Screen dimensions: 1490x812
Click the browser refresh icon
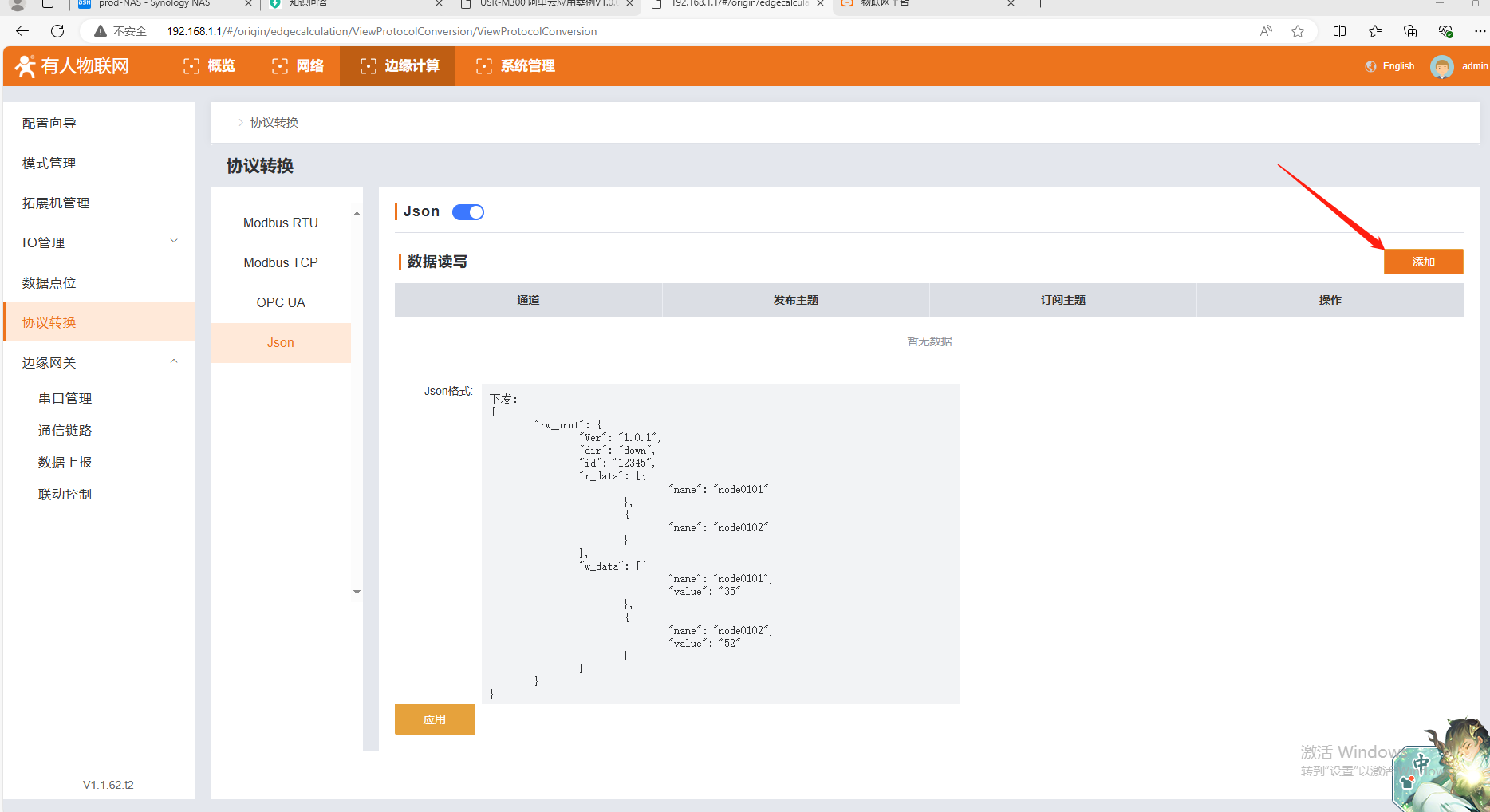pos(57,31)
